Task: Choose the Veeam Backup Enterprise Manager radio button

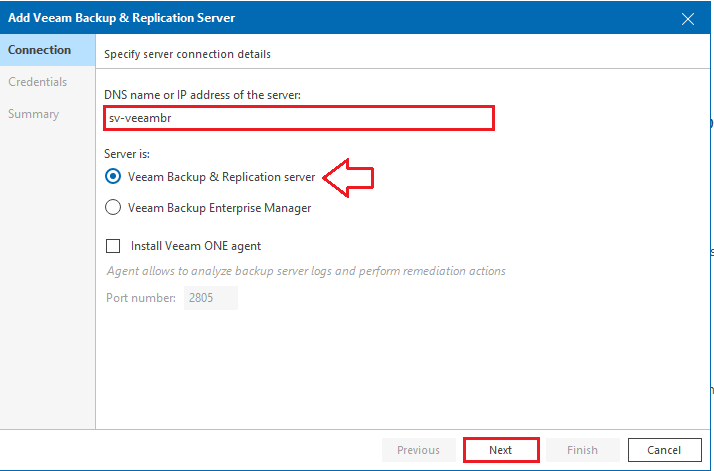Action: [113, 208]
